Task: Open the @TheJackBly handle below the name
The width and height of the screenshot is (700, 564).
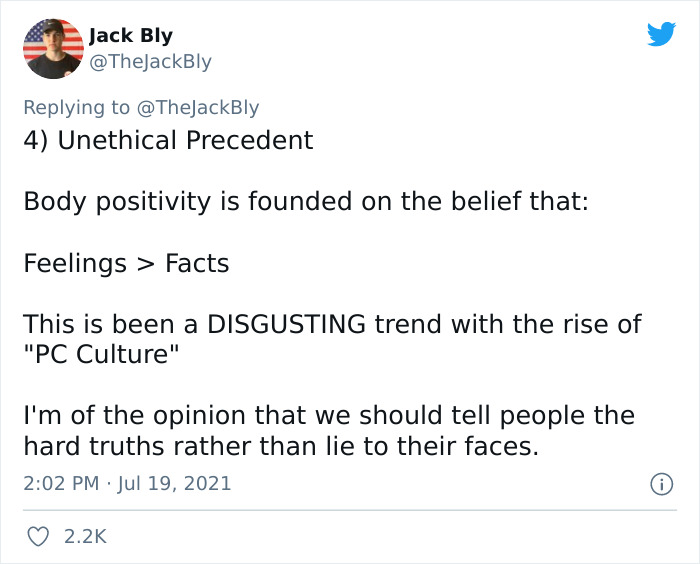Action: (x=150, y=62)
